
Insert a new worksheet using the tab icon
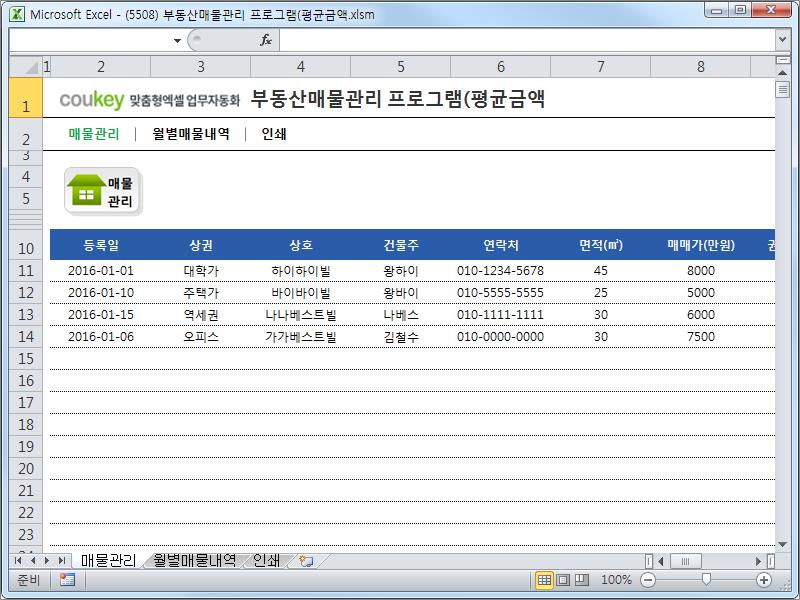point(306,561)
